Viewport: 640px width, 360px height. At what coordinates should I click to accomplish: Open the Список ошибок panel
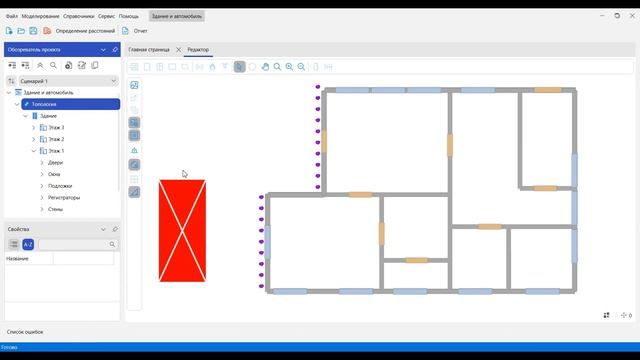(x=25, y=332)
